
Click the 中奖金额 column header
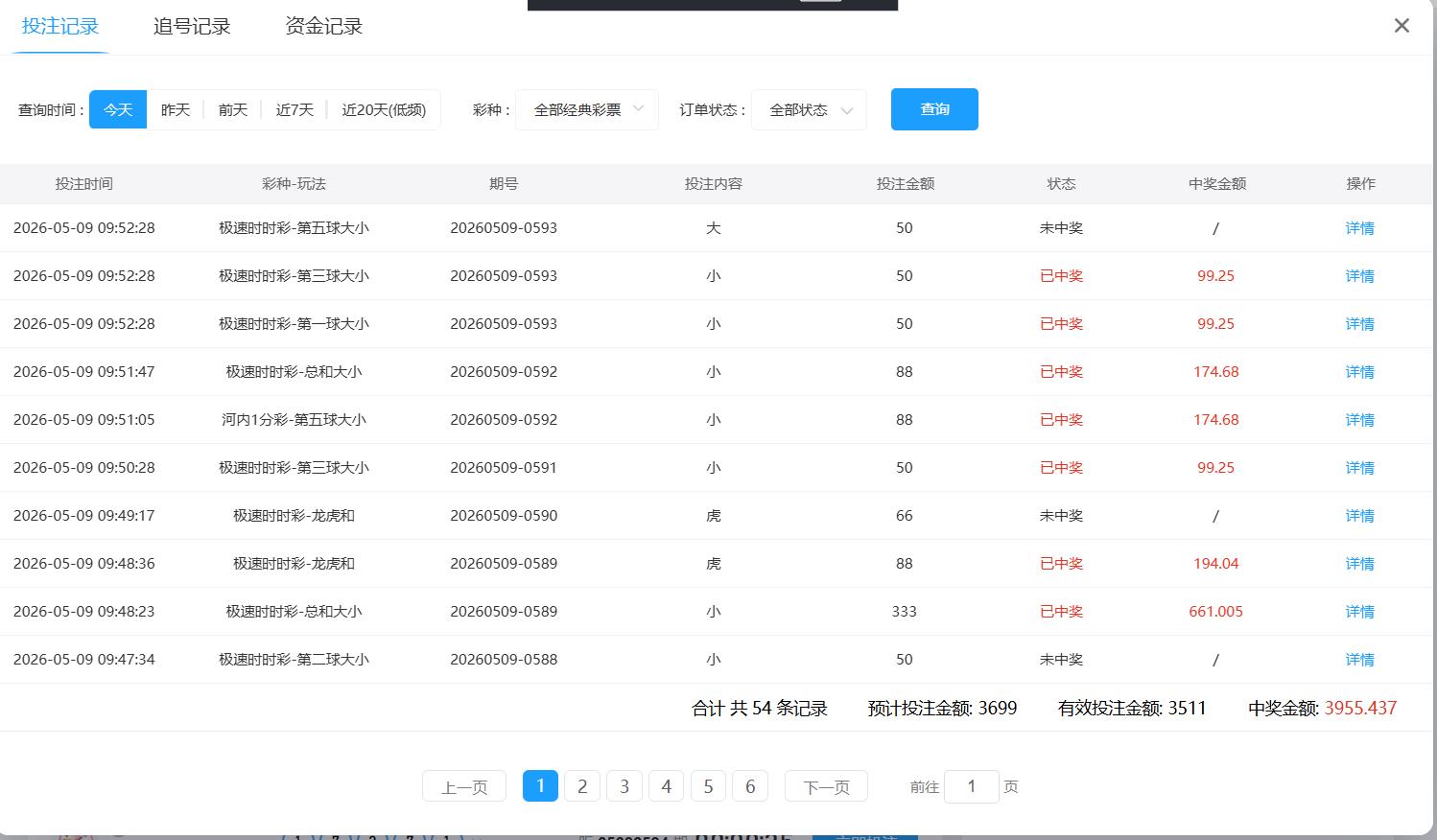[x=1216, y=183]
